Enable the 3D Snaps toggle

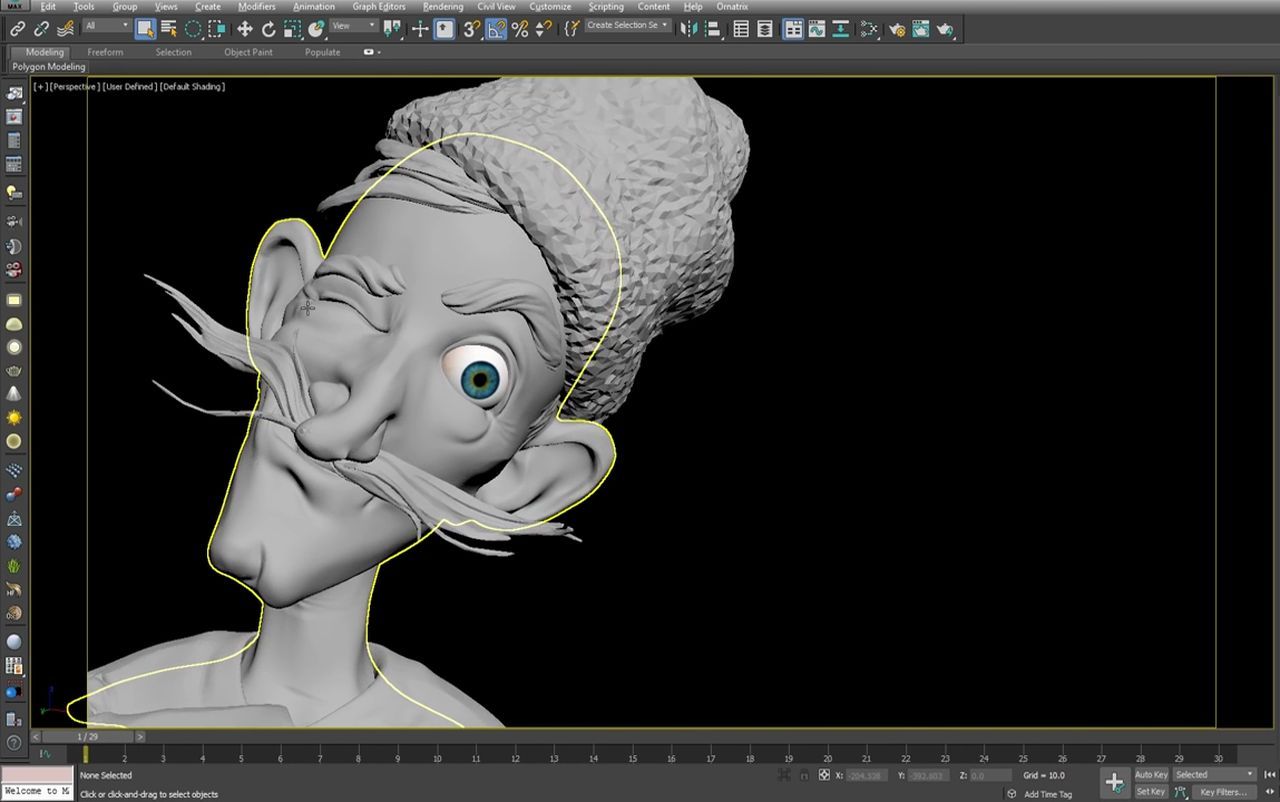tap(469, 28)
